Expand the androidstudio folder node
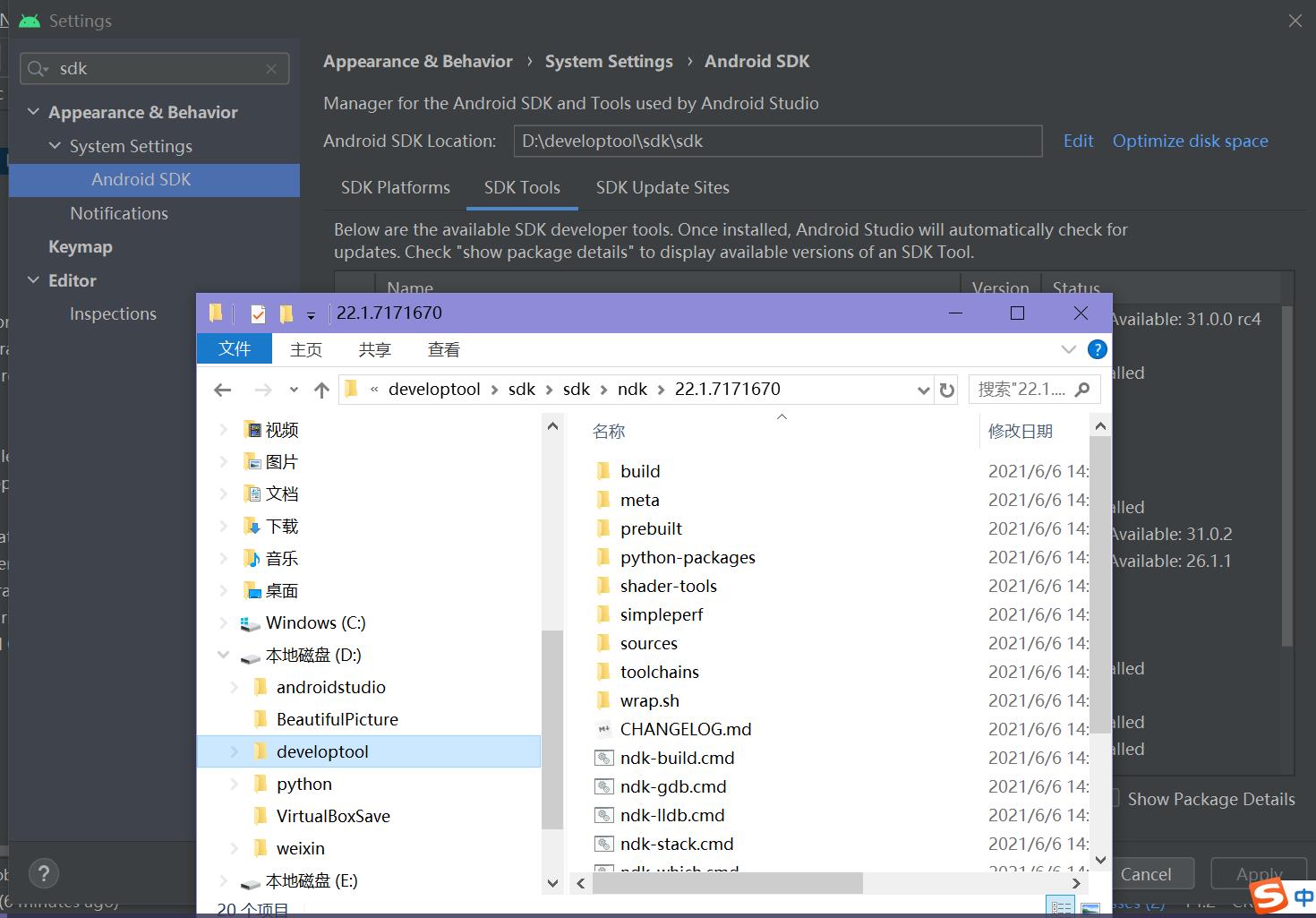The width and height of the screenshot is (1316, 918). tap(235, 687)
